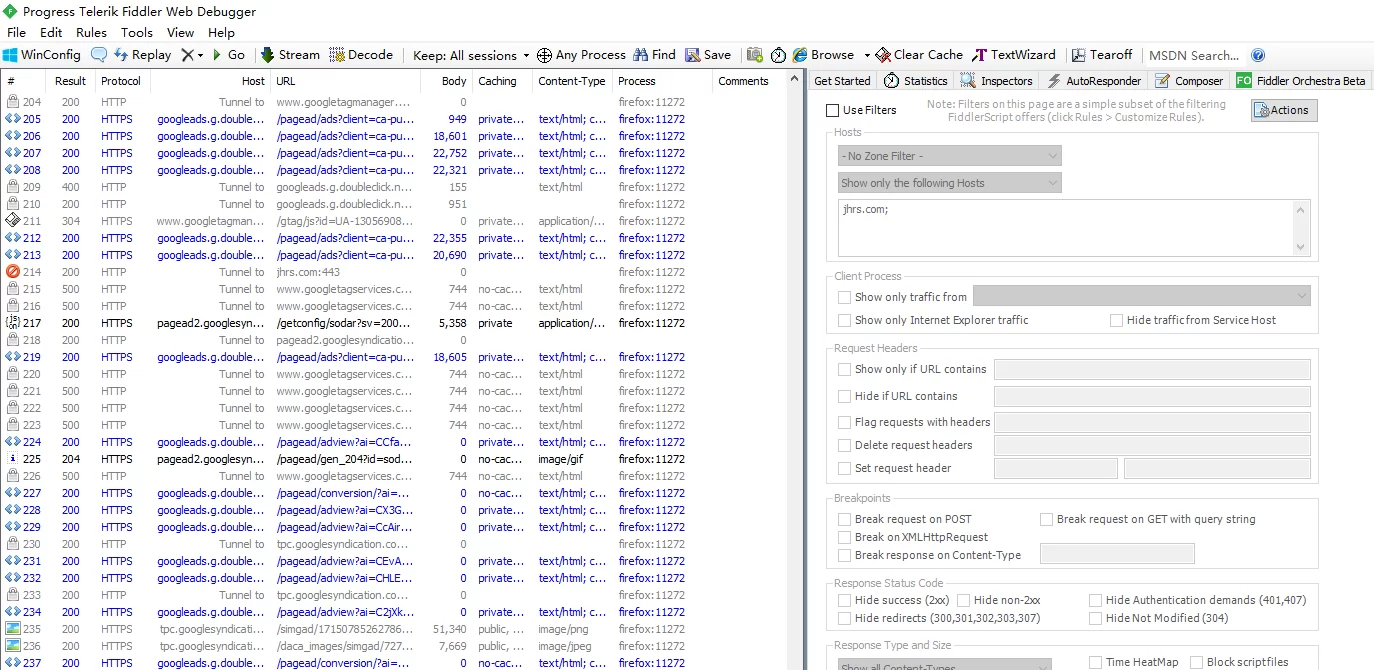Check Flag requests with headers
This screenshot has height=670, width=1374.
(x=845, y=423)
